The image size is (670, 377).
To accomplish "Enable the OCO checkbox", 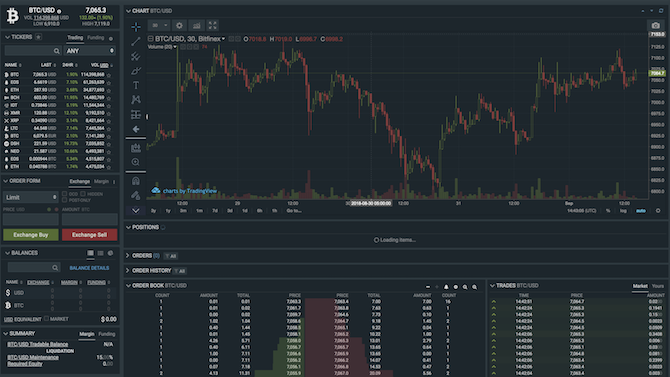I will (x=65, y=194).
